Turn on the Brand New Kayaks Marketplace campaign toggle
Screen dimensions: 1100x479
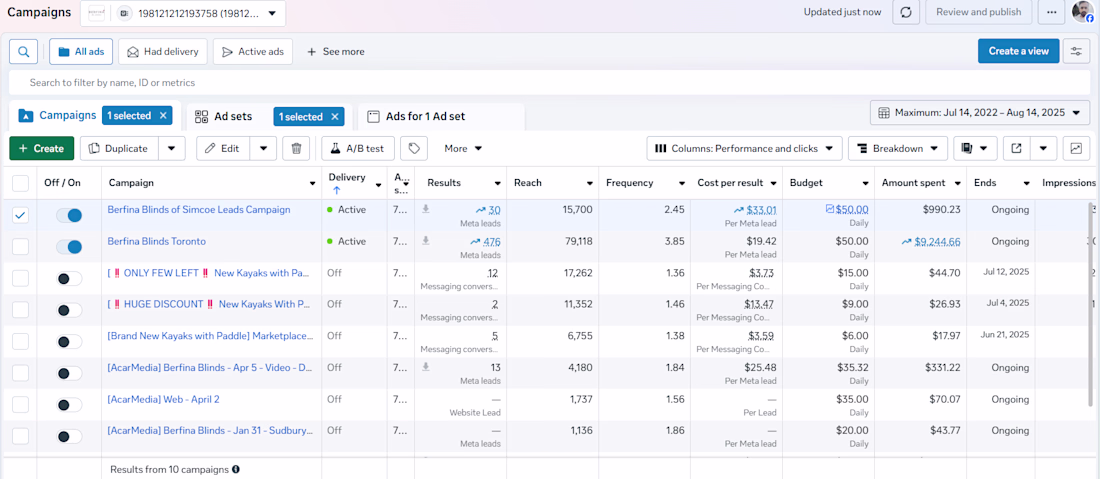coord(69,342)
